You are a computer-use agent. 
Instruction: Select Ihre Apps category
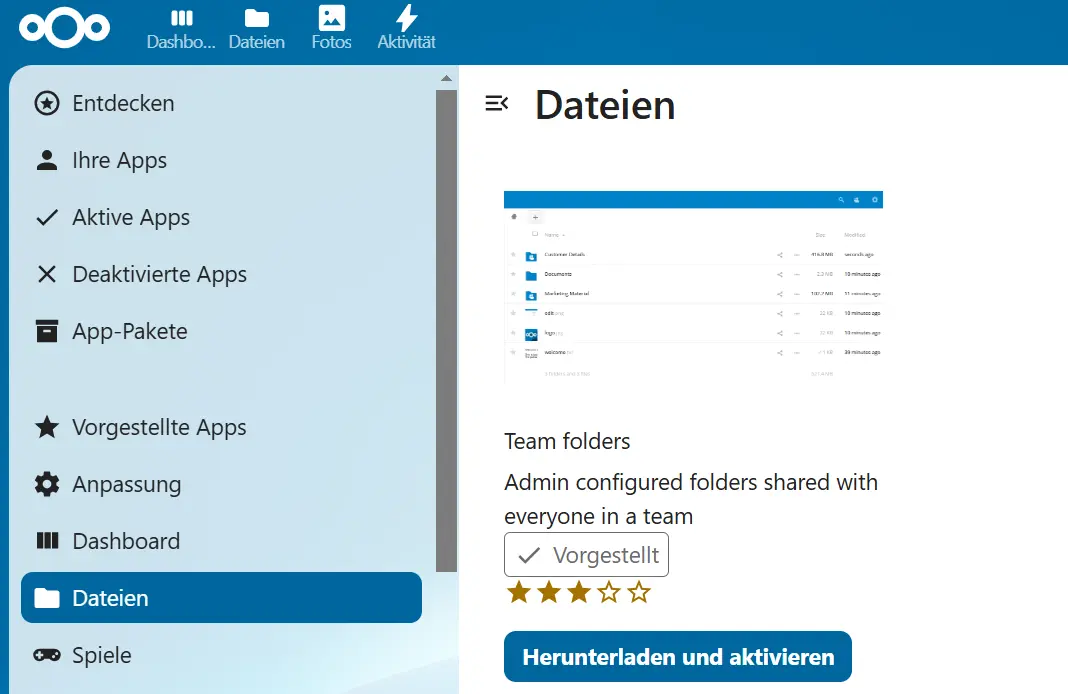coord(221,161)
